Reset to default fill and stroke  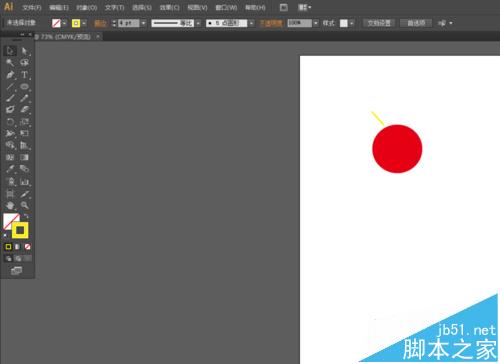[x=5, y=235]
